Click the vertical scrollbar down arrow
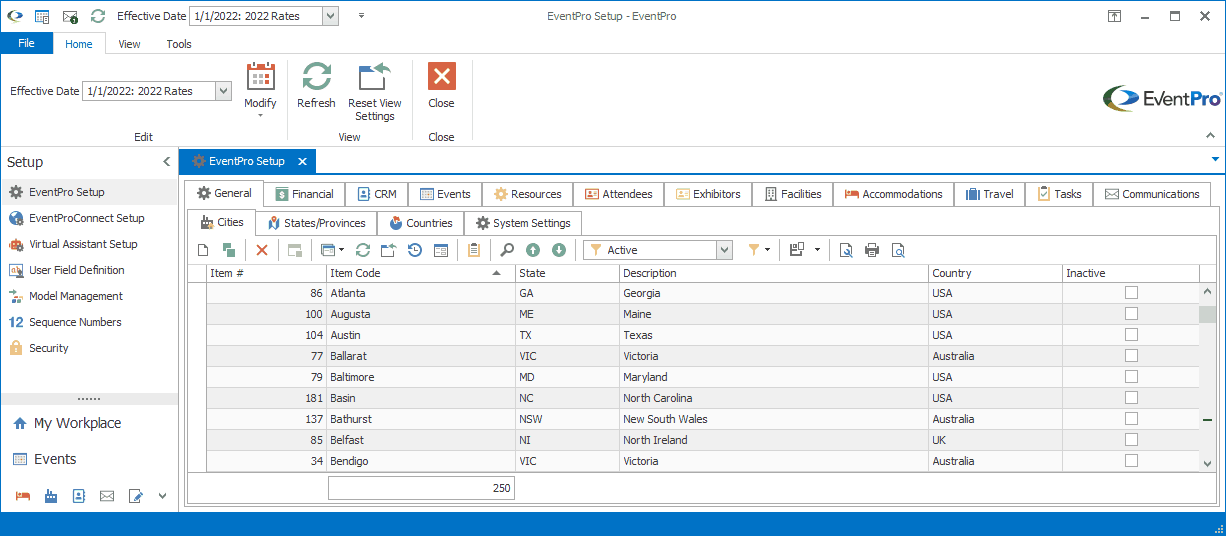Image resolution: width=1226 pixels, height=536 pixels. coord(1208,462)
